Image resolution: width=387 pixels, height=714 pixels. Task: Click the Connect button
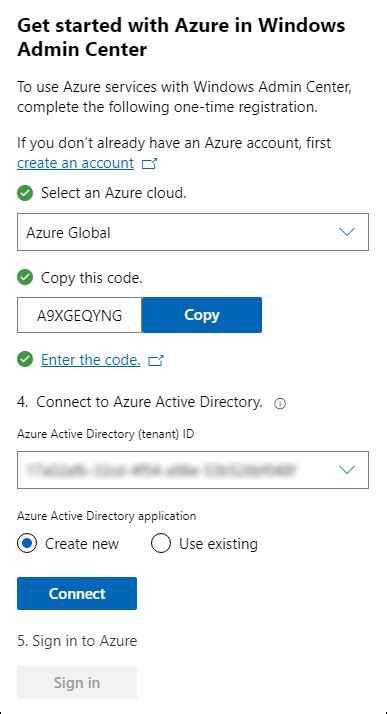77,593
